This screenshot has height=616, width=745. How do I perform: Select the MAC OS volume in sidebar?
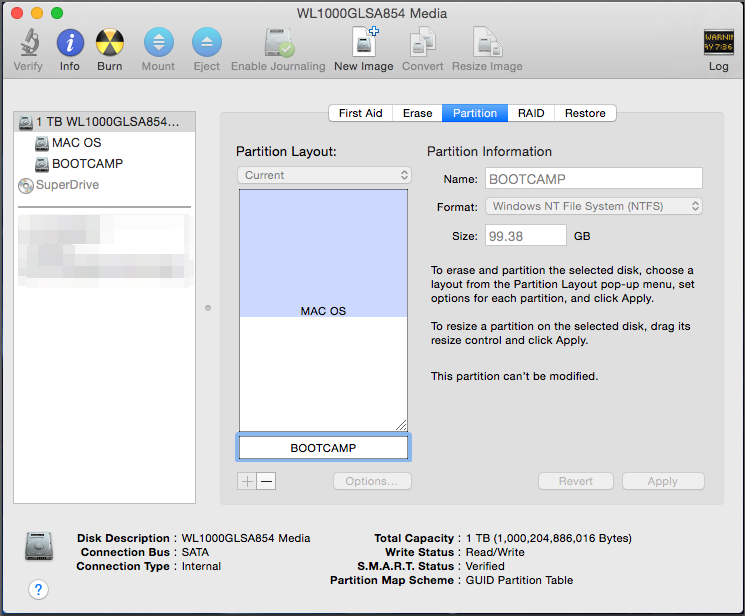[x=76, y=143]
